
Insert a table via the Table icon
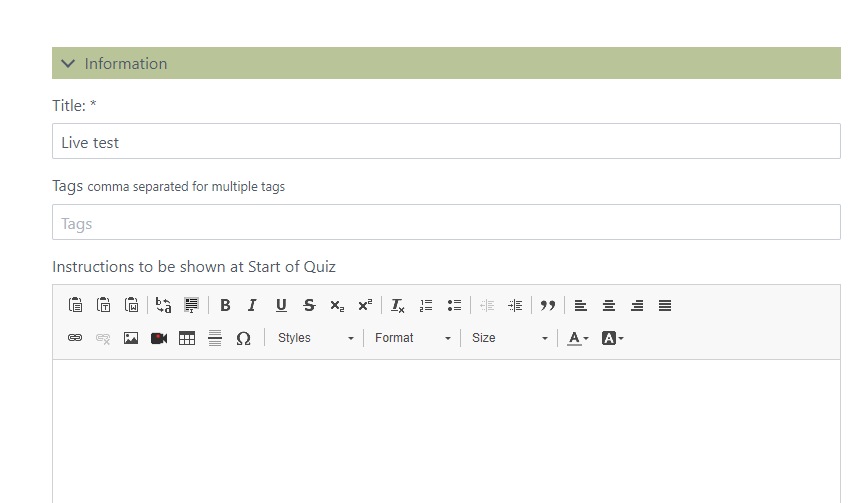click(187, 338)
